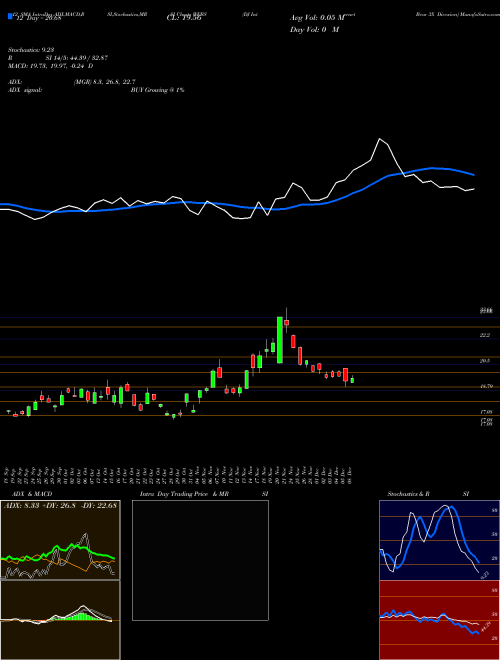The height and width of the screenshot is (660, 500).
Task: Click the 'MACD: 19.73, 19.97, -0.24 D' line
Action: point(51,66)
